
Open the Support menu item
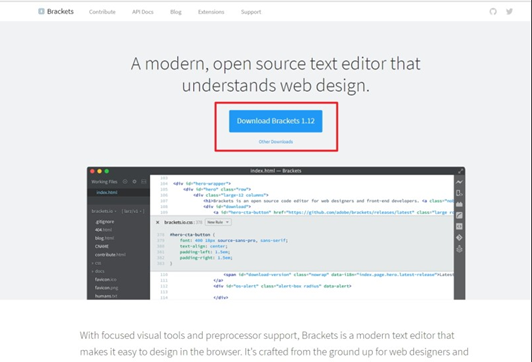tap(251, 12)
